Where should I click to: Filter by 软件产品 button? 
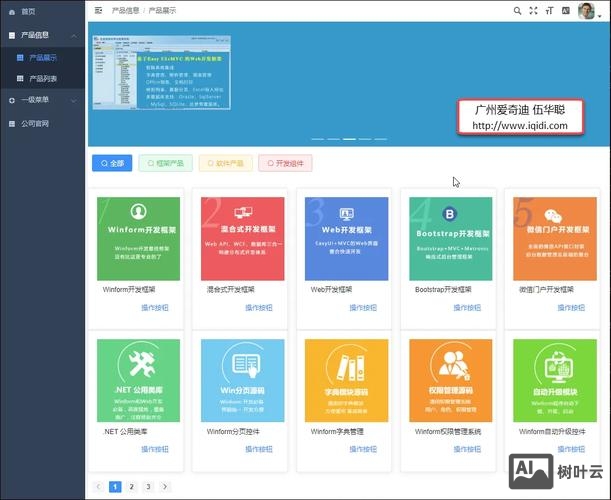point(226,163)
